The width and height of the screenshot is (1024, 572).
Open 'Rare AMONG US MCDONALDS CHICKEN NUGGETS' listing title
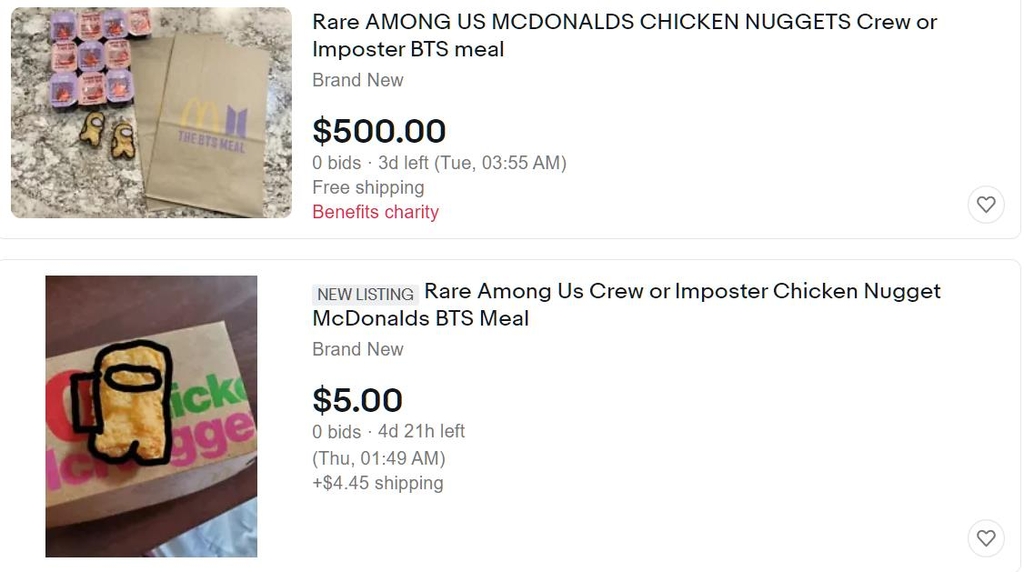tap(624, 35)
